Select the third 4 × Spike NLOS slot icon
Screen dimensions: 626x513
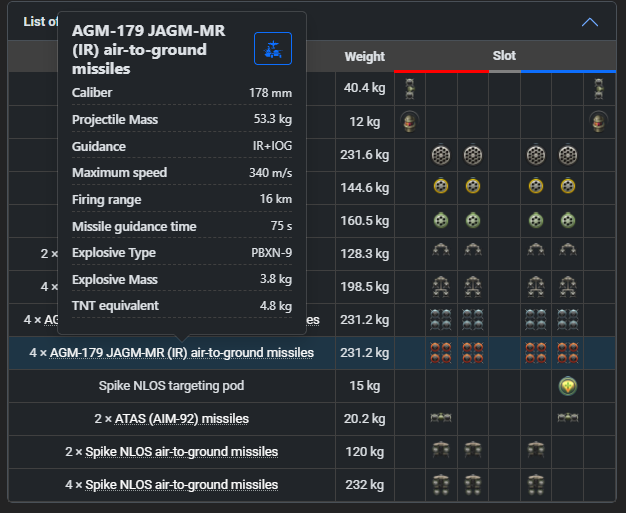pyautogui.click(x=536, y=485)
